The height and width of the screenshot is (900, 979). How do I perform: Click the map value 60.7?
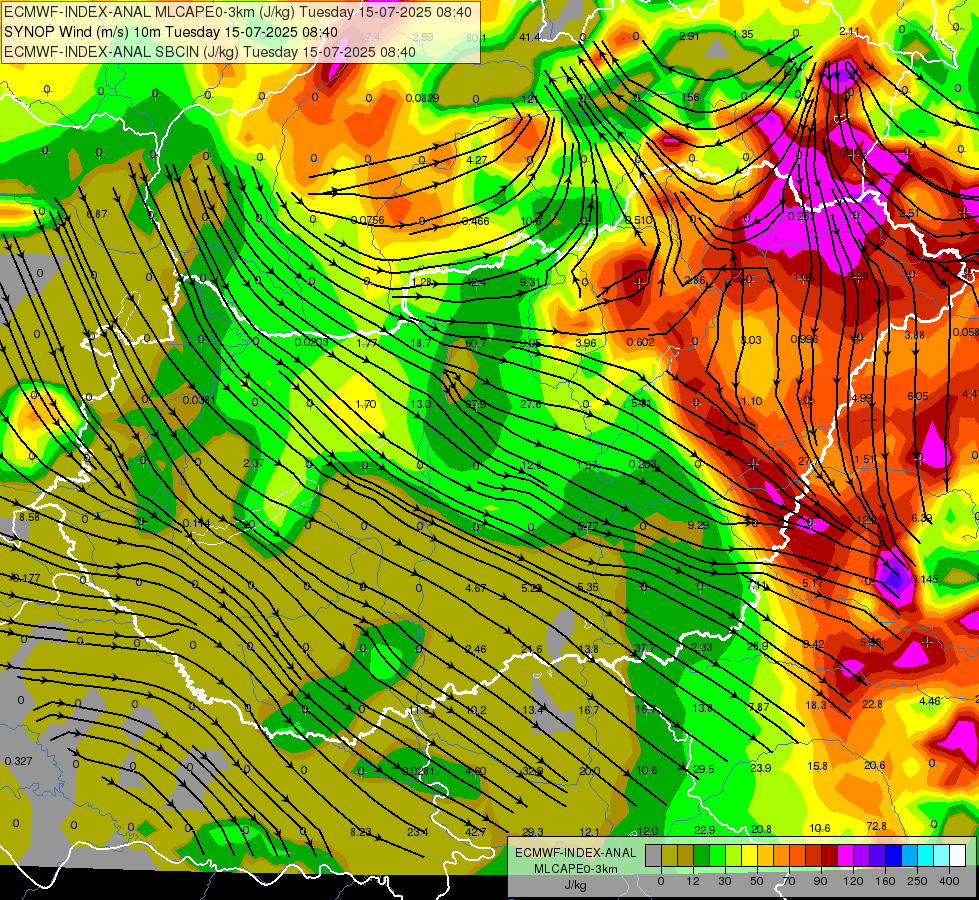(x=476, y=343)
